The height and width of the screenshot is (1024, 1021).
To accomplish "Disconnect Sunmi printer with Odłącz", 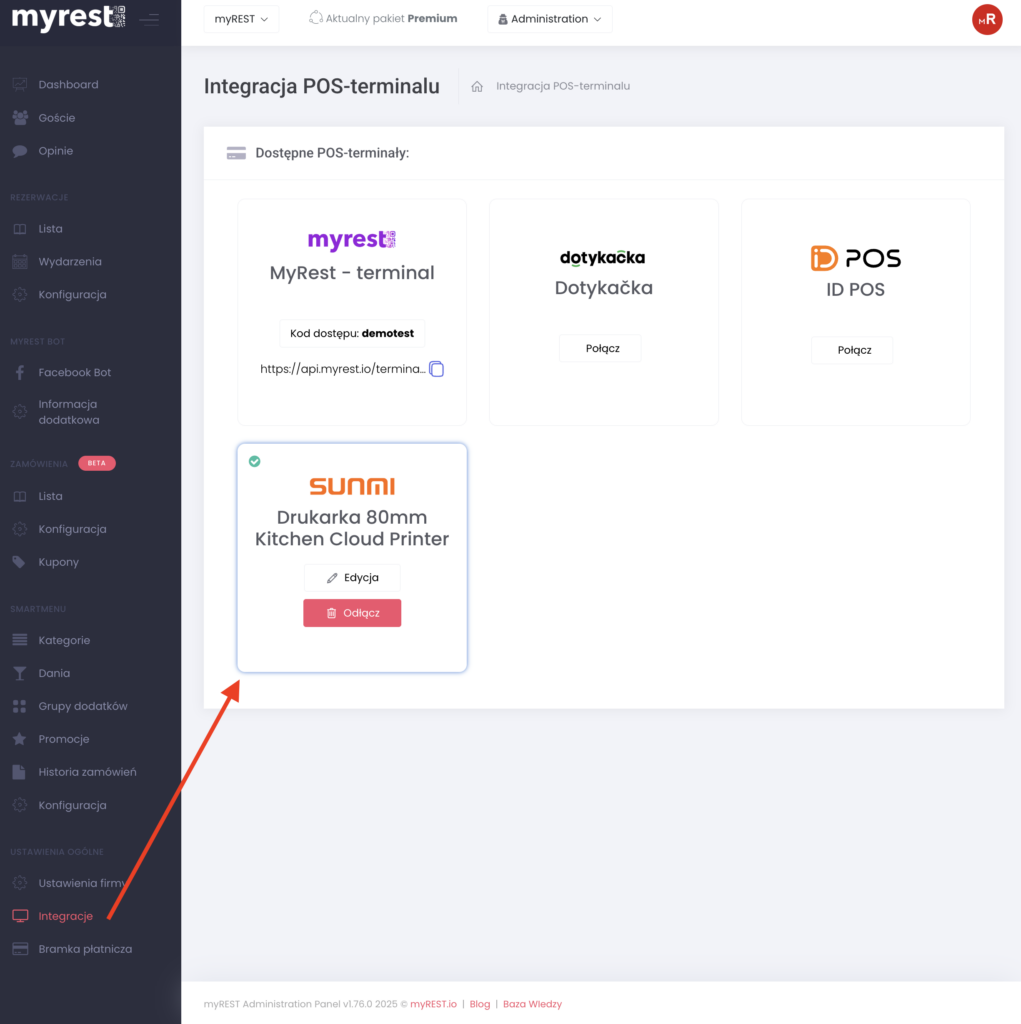I will tap(352, 613).
